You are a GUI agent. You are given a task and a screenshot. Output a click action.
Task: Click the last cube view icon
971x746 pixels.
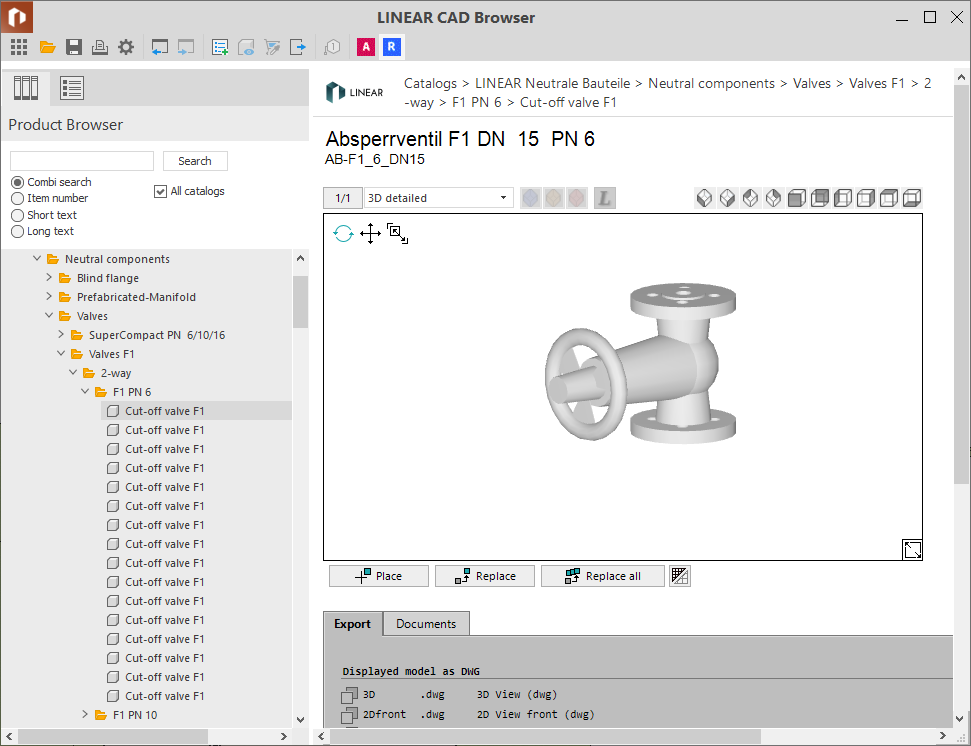(912, 198)
